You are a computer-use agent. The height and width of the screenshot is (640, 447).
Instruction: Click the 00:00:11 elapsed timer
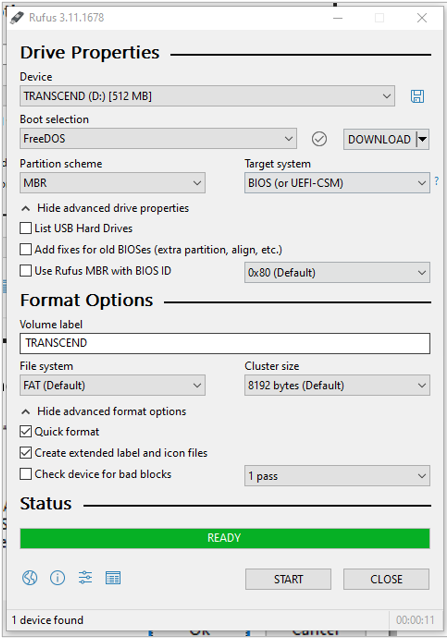(415, 620)
